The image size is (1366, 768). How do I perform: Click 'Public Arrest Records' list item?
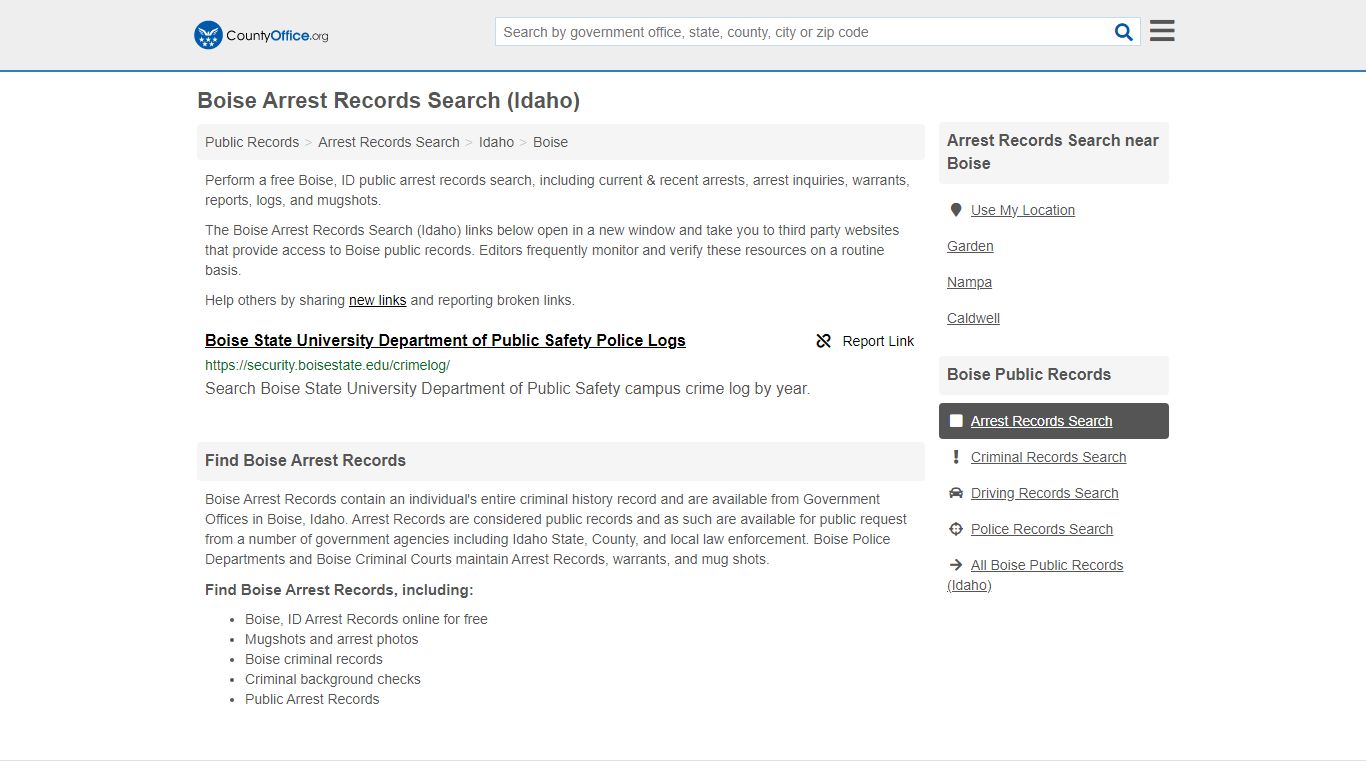pos(312,699)
